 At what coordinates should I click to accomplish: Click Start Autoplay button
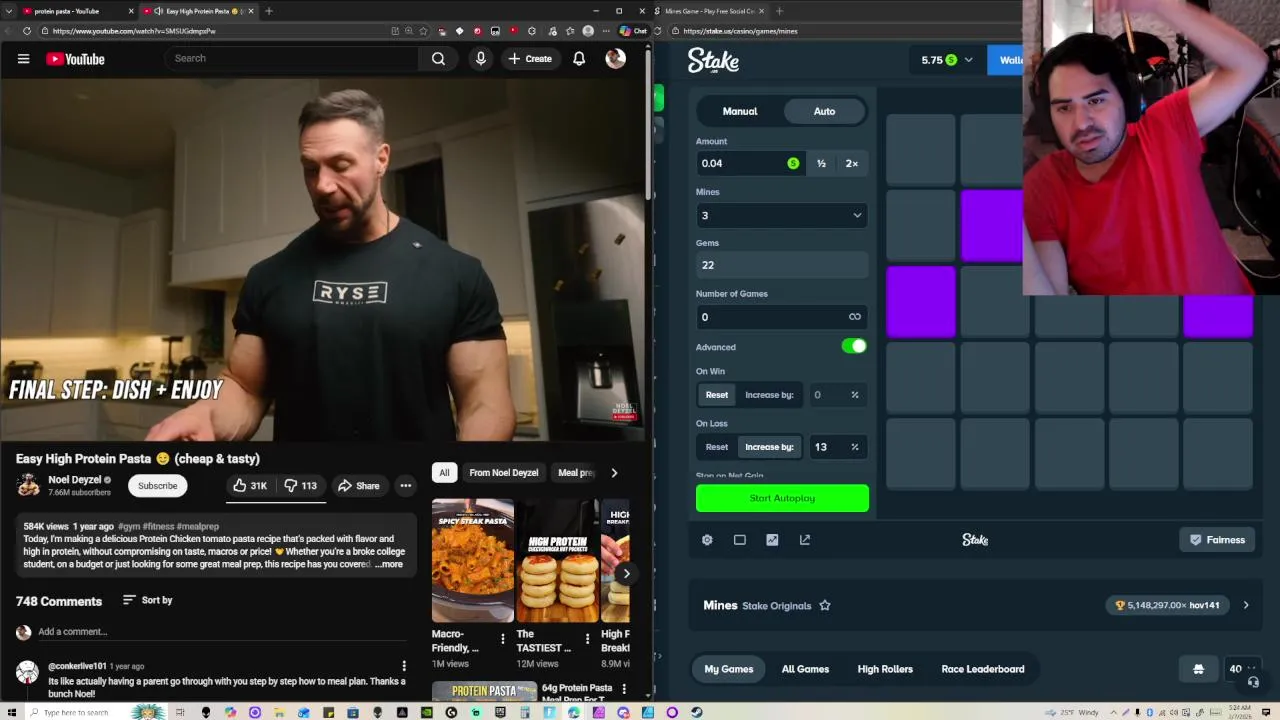(782, 498)
